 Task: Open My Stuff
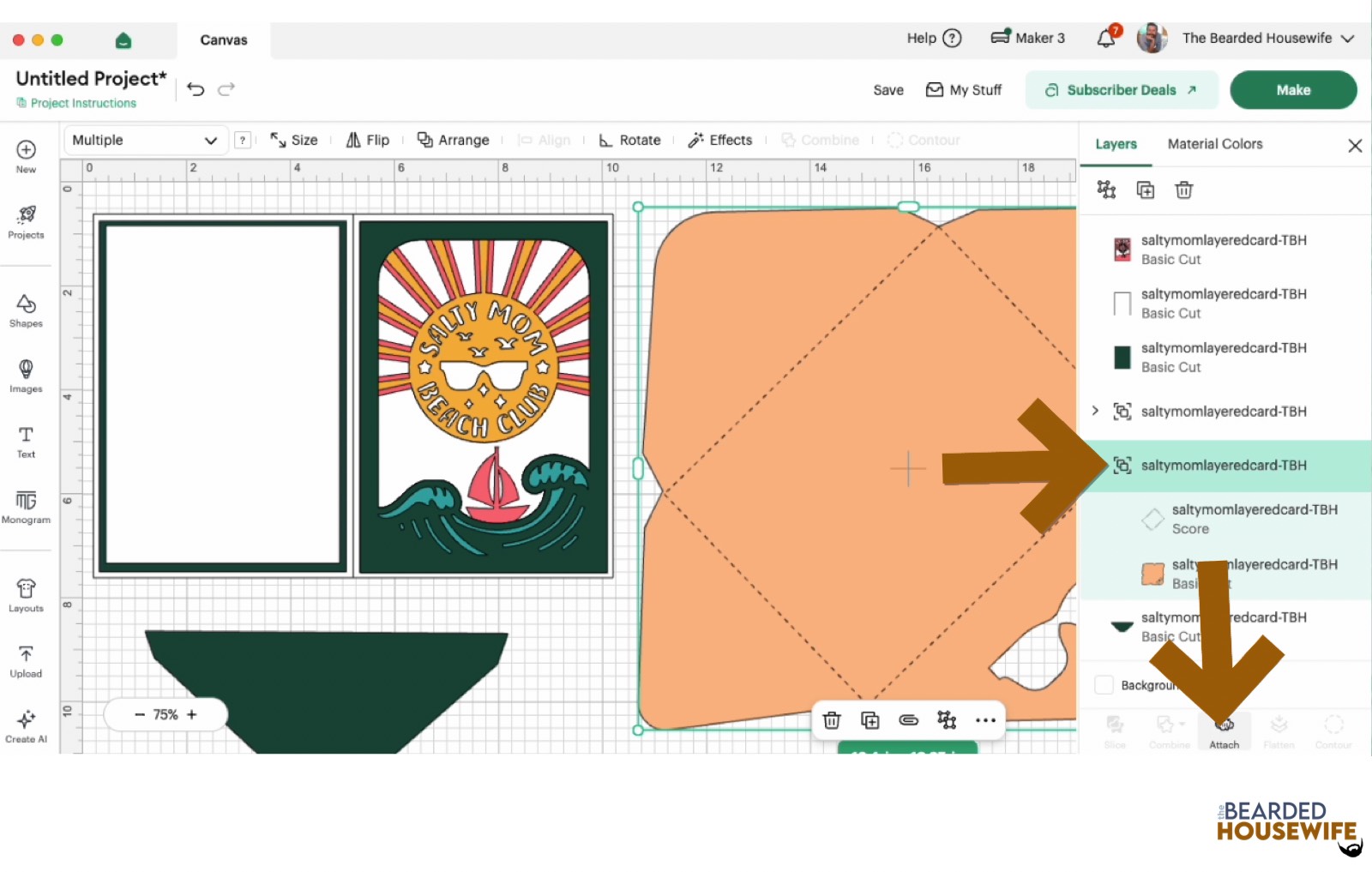tap(964, 90)
